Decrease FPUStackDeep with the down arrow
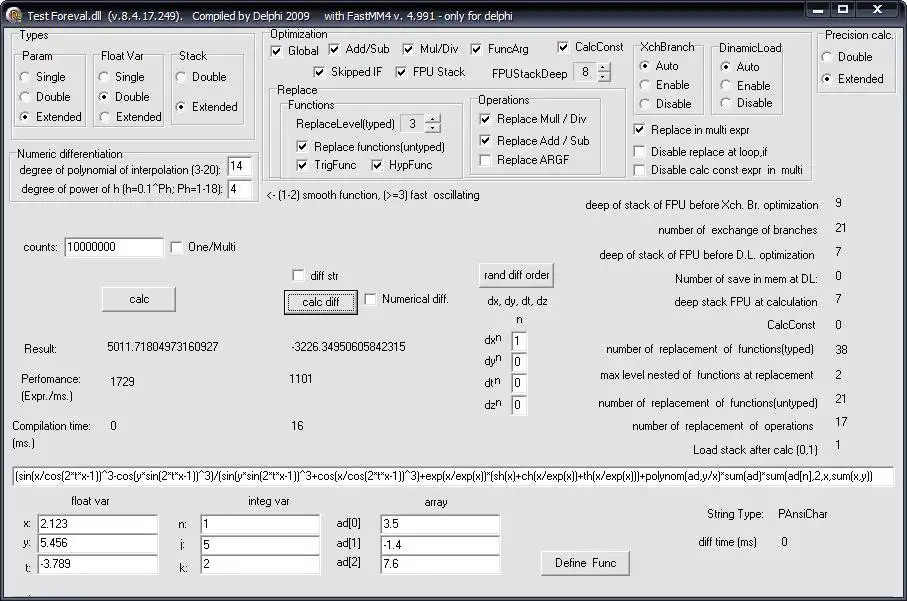907x601 pixels. coord(603,78)
